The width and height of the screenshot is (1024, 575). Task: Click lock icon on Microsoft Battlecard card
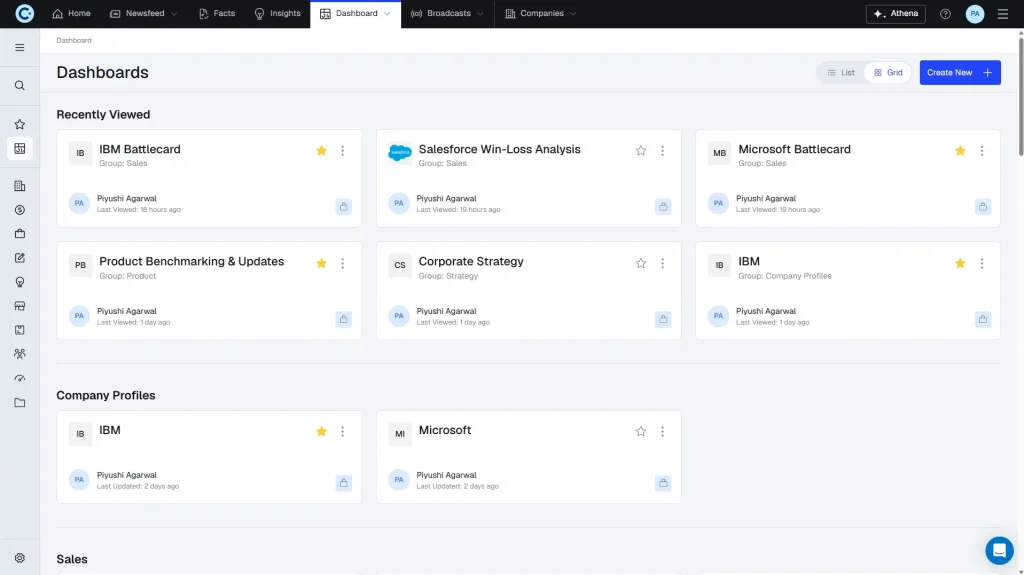point(982,206)
